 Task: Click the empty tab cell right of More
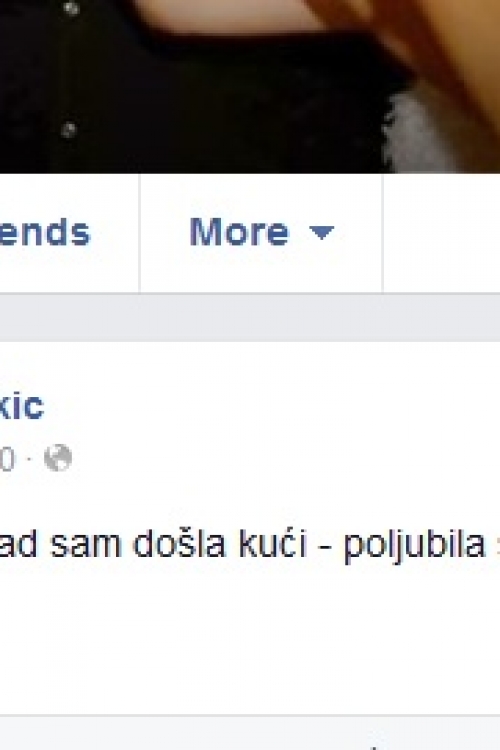click(x=442, y=233)
